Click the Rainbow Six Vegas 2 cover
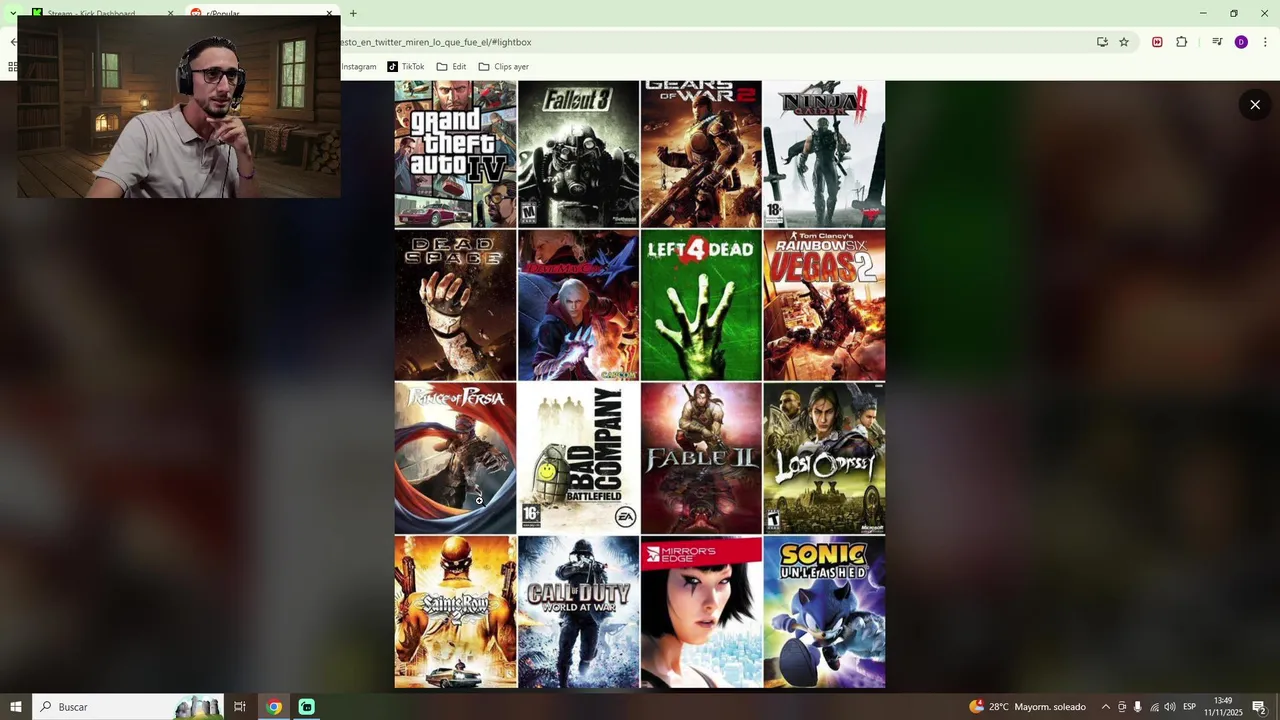1280x720 pixels. (x=824, y=306)
